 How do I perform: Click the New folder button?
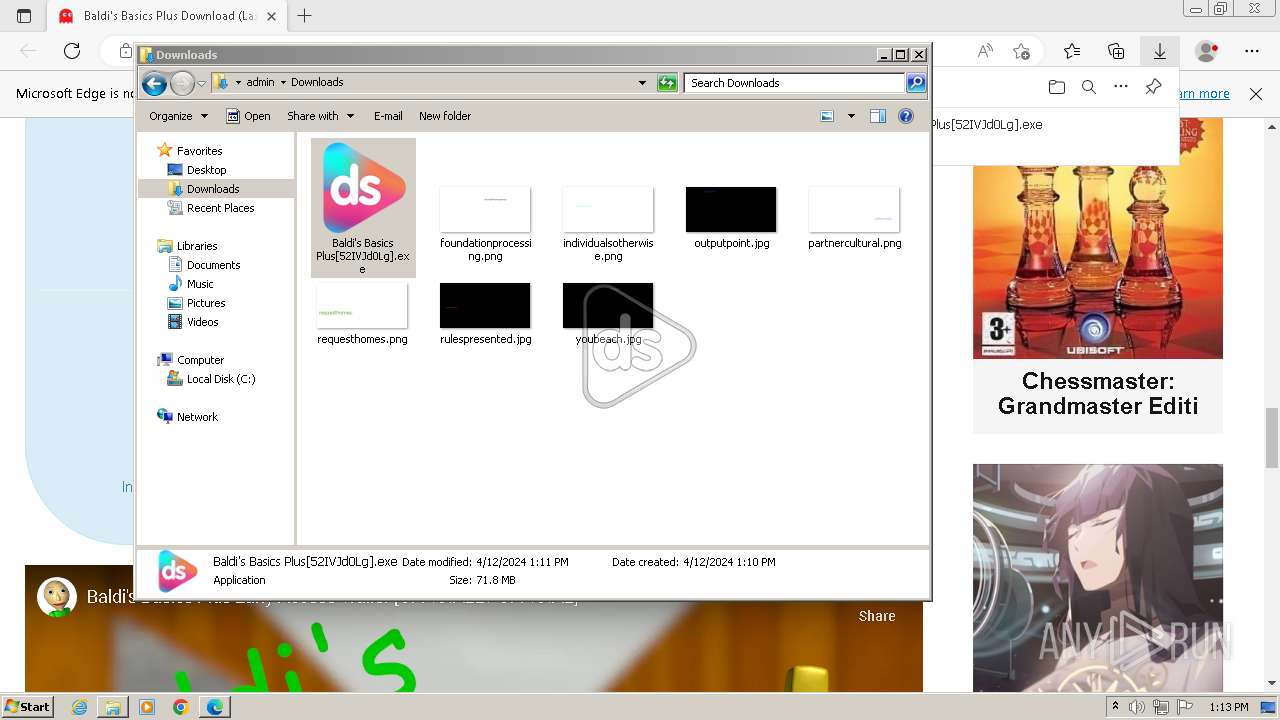445,116
